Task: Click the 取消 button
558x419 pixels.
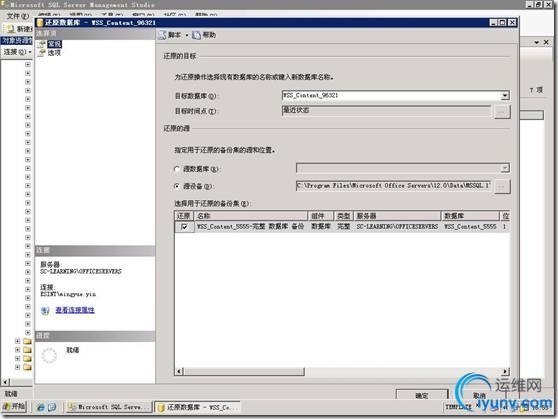Action: pyautogui.click(x=479, y=395)
